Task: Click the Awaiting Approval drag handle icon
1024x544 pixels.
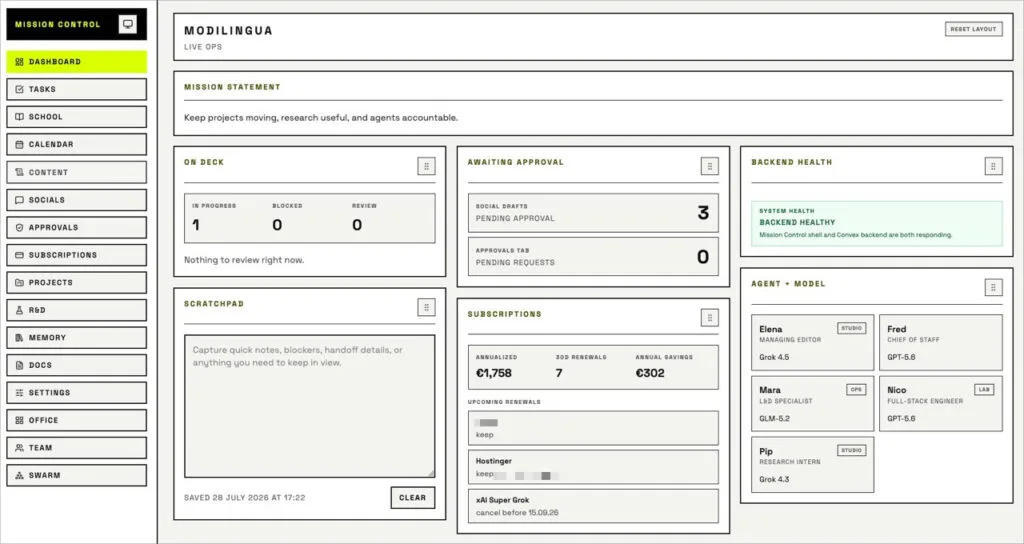Action: point(710,167)
